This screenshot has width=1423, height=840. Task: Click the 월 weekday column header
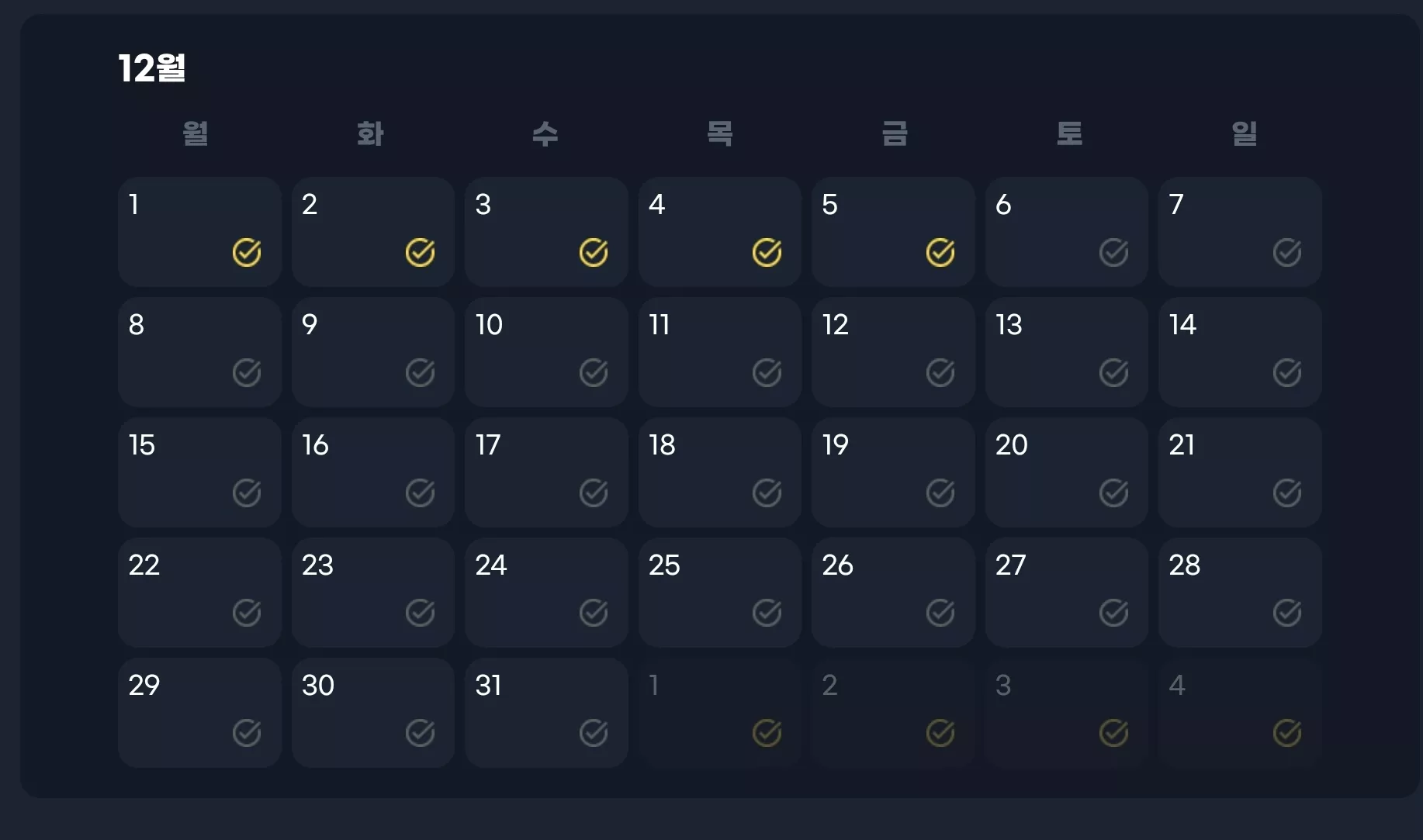tap(196, 133)
